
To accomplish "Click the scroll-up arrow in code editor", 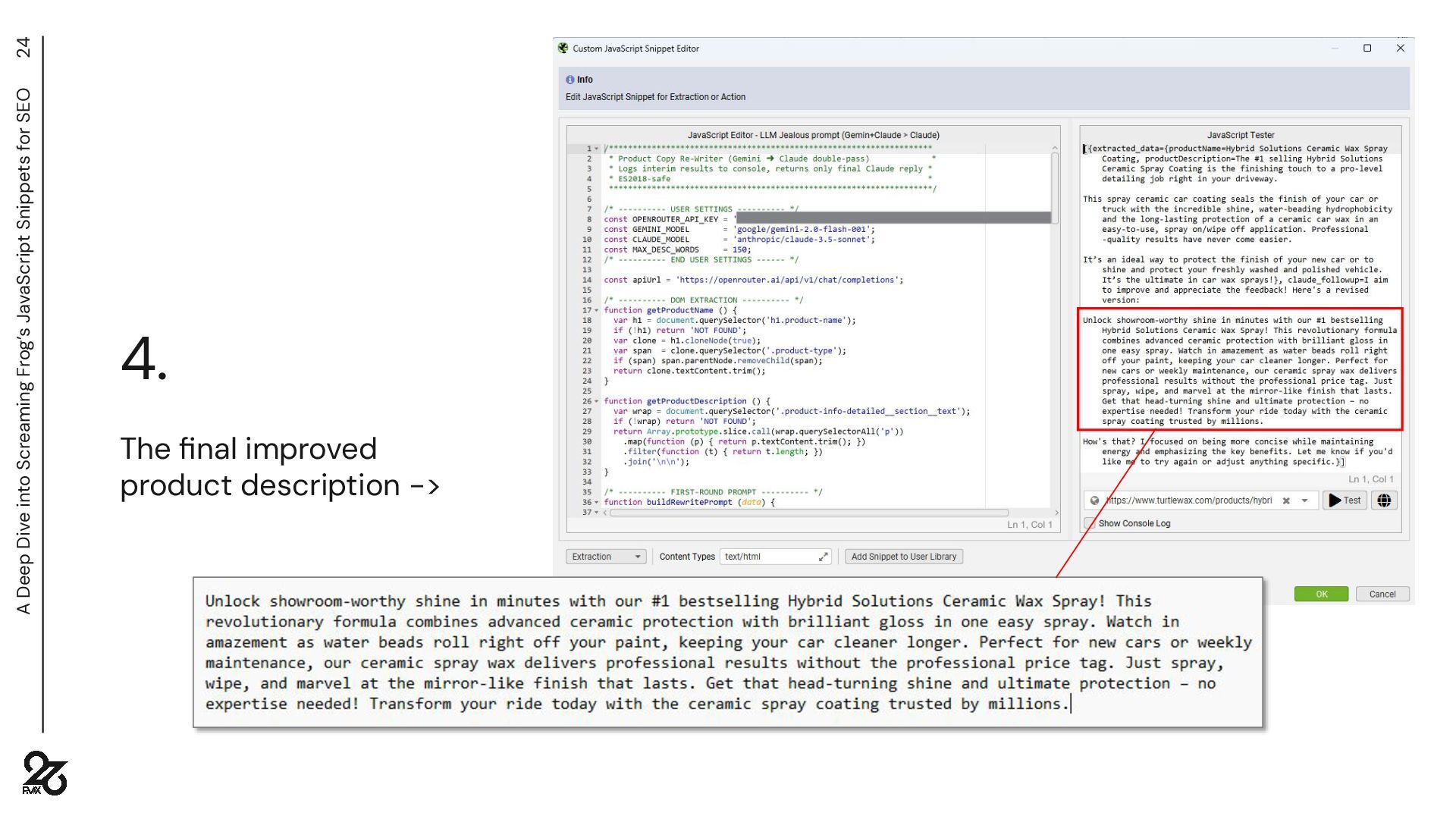I will pyautogui.click(x=1055, y=148).
